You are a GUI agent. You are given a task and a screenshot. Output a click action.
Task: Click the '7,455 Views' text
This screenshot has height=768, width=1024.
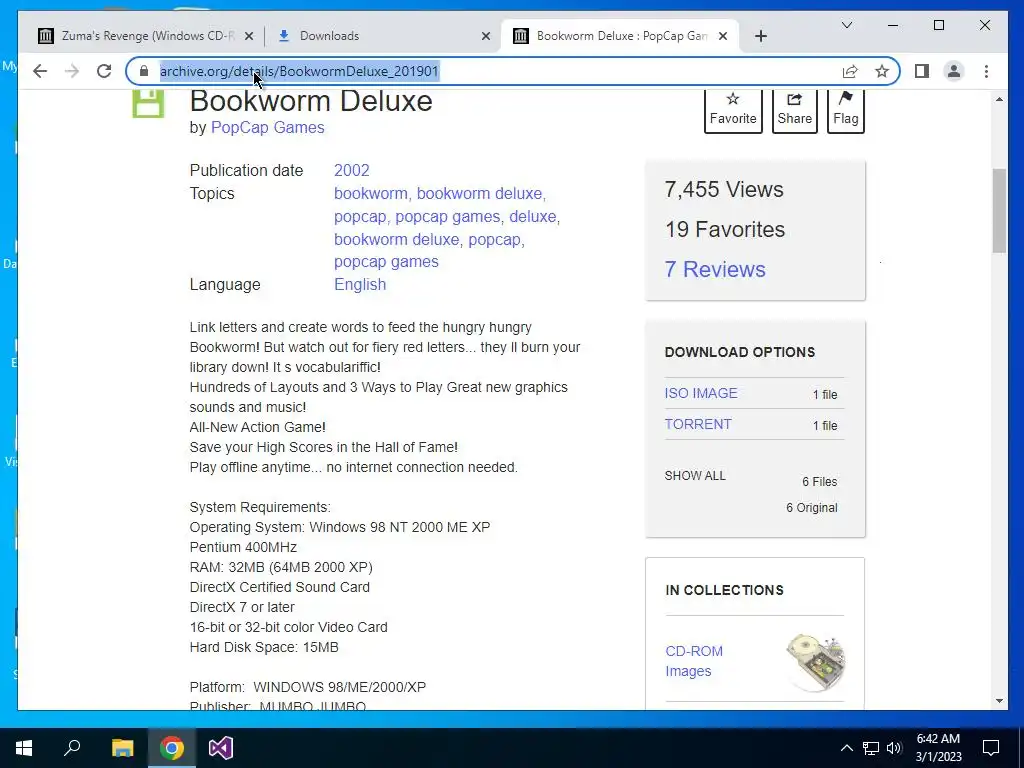pyautogui.click(x=724, y=189)
